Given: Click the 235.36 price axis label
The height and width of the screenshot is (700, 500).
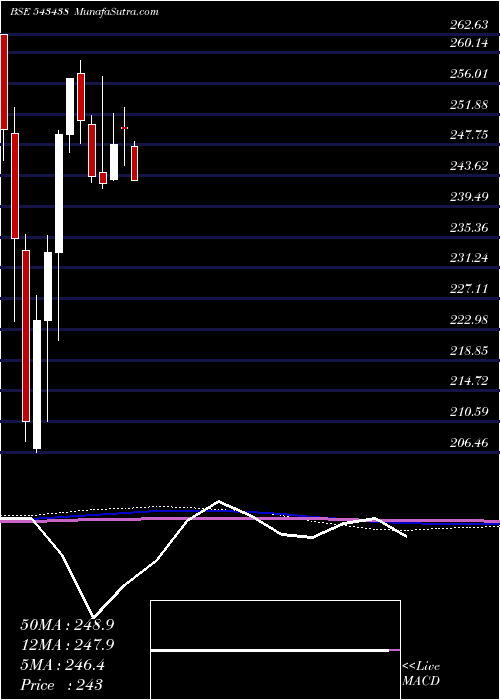Looking at the screenshot, I should 469,228.
